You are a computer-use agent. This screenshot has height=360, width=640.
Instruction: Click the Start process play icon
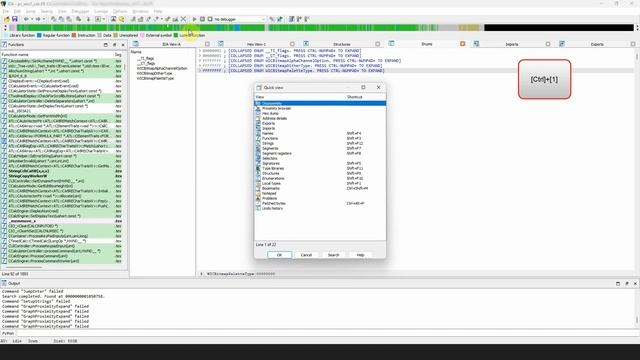click(195, 19)
